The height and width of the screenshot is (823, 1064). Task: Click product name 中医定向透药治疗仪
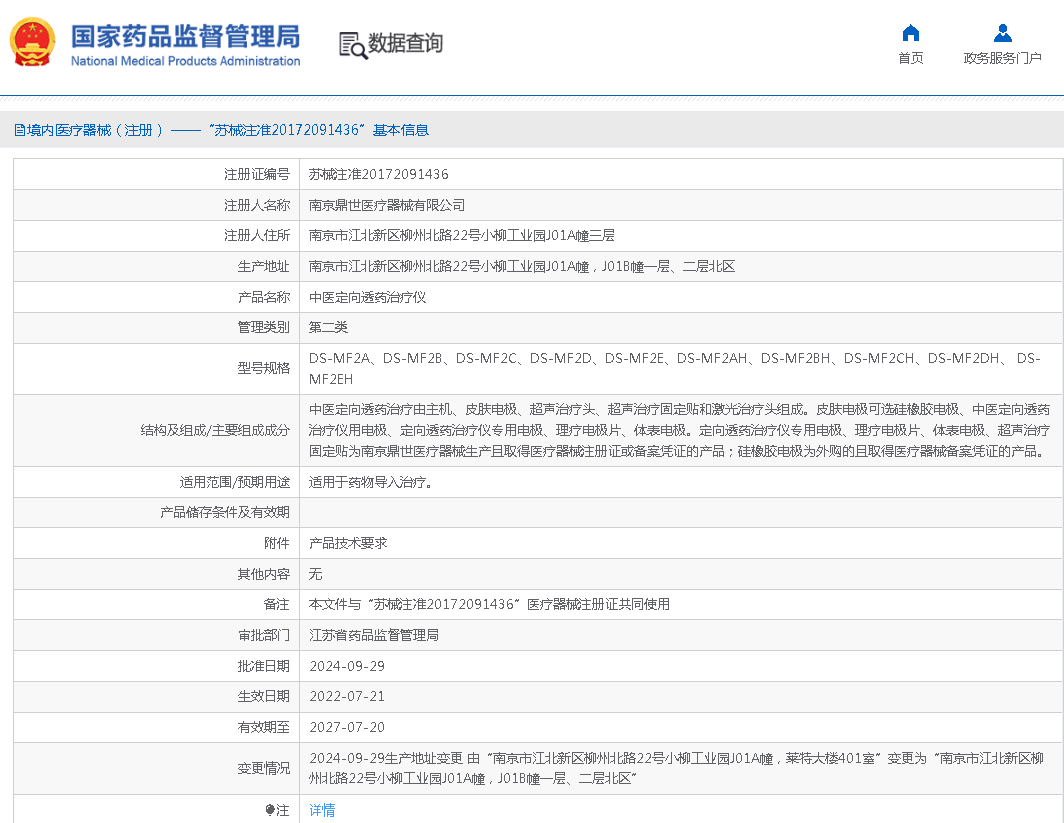coord(367,297)
